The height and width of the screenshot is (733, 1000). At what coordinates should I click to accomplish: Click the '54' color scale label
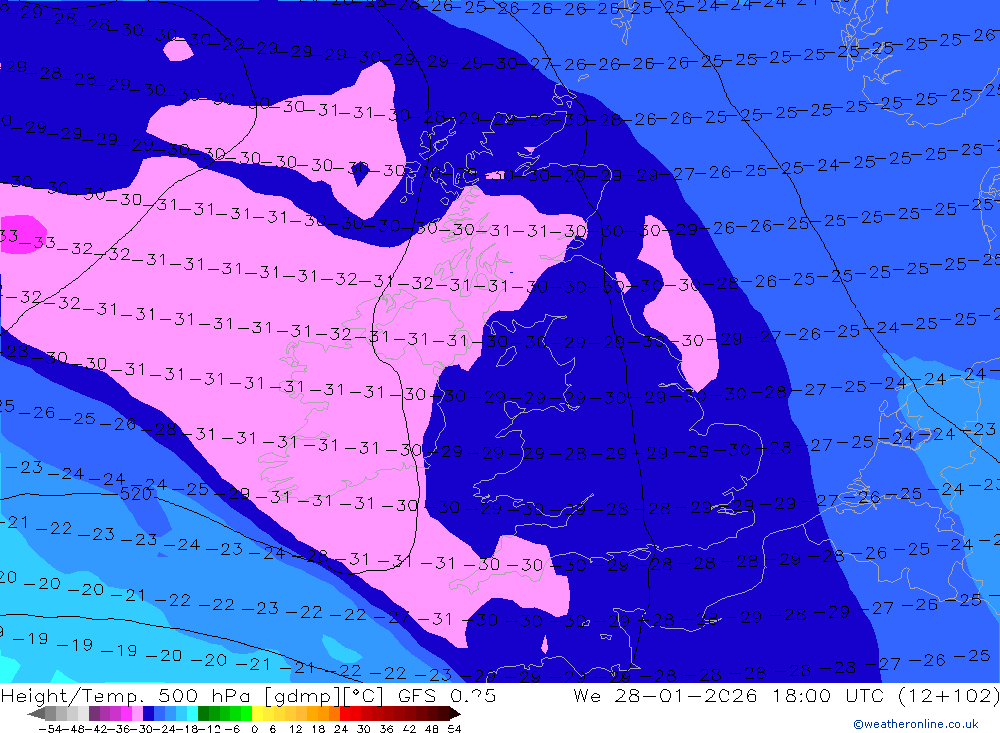[454, 729]
